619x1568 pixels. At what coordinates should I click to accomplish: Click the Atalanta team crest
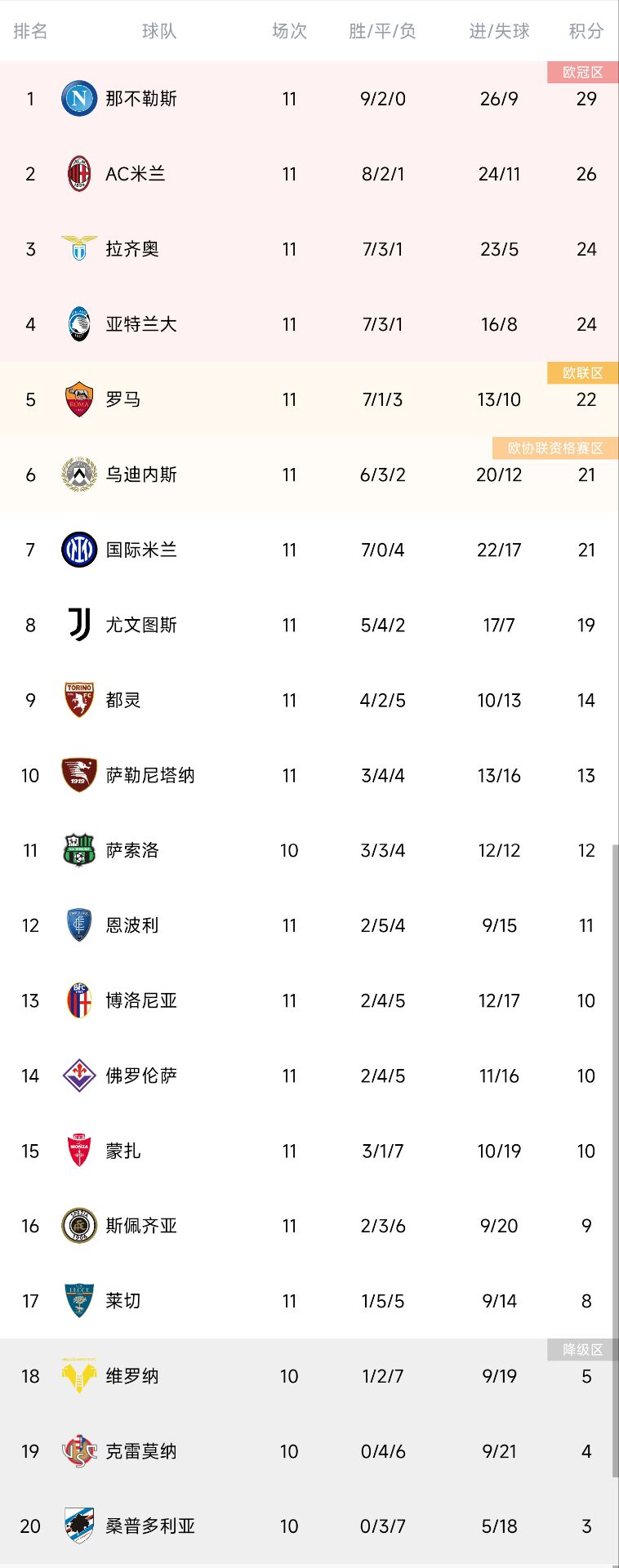[79, 324]
